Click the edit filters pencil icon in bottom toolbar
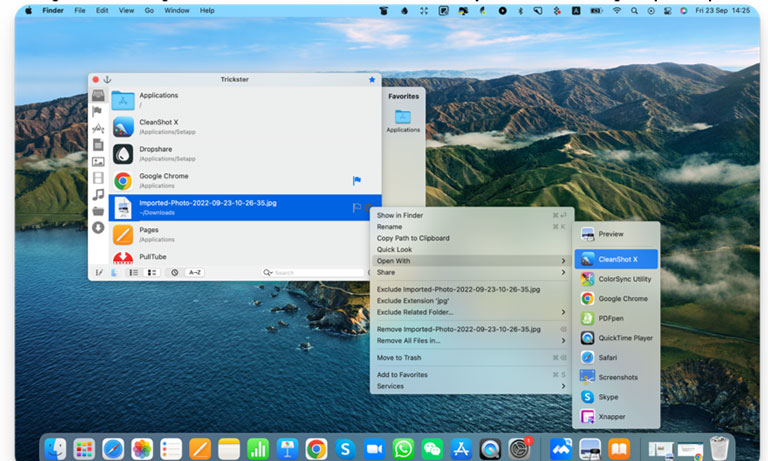The height and width of the screenshot is (461, 768). point(99,272)
